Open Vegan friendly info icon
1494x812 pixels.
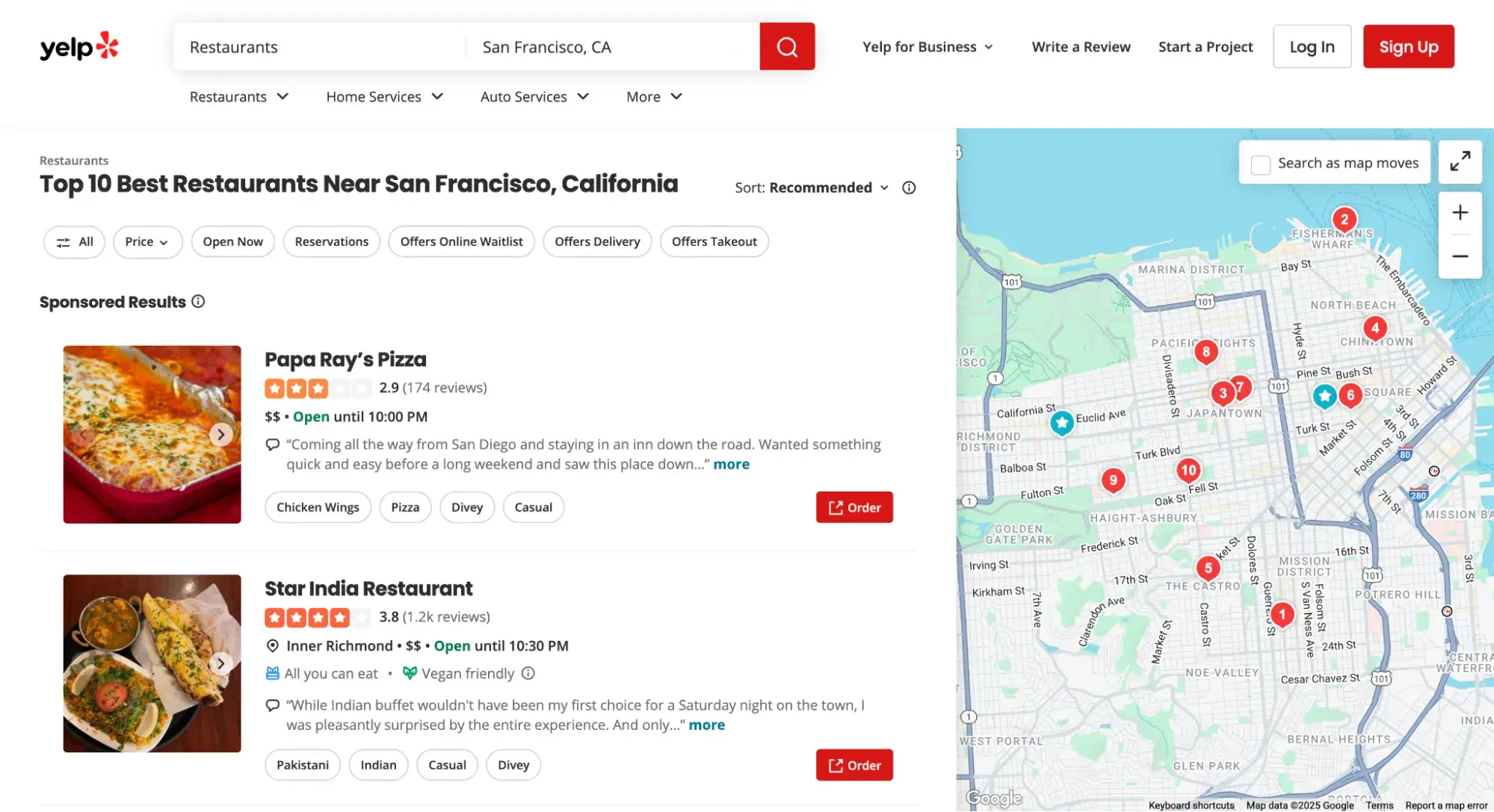pyautogui.click(x=528, y=673)
